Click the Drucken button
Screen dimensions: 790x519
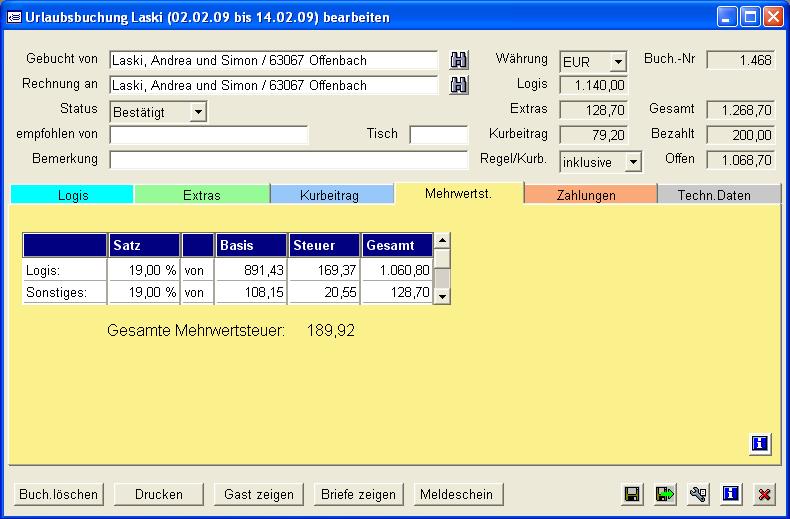coord(159,494)
